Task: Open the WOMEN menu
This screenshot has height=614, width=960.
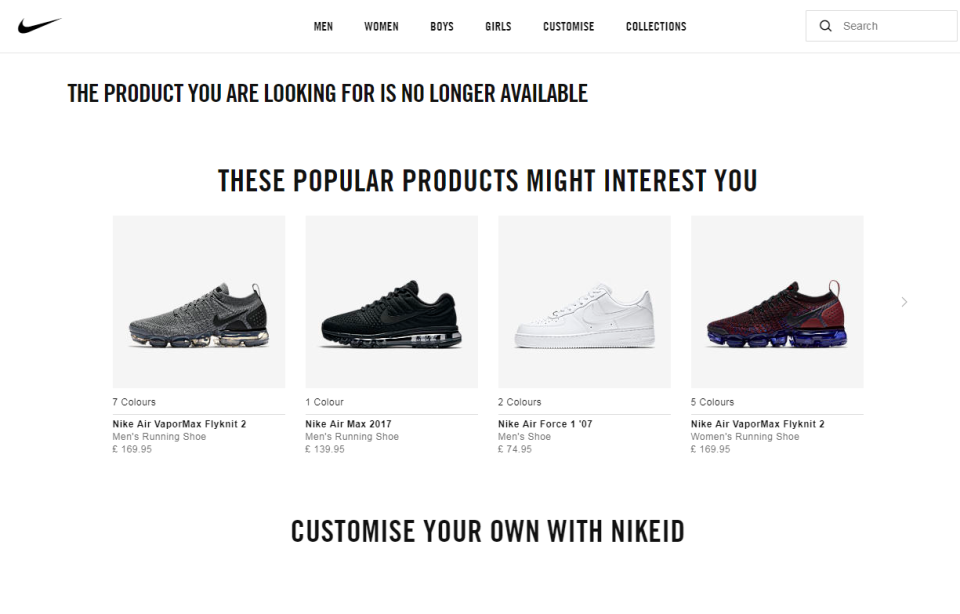Action: point(381,26)
